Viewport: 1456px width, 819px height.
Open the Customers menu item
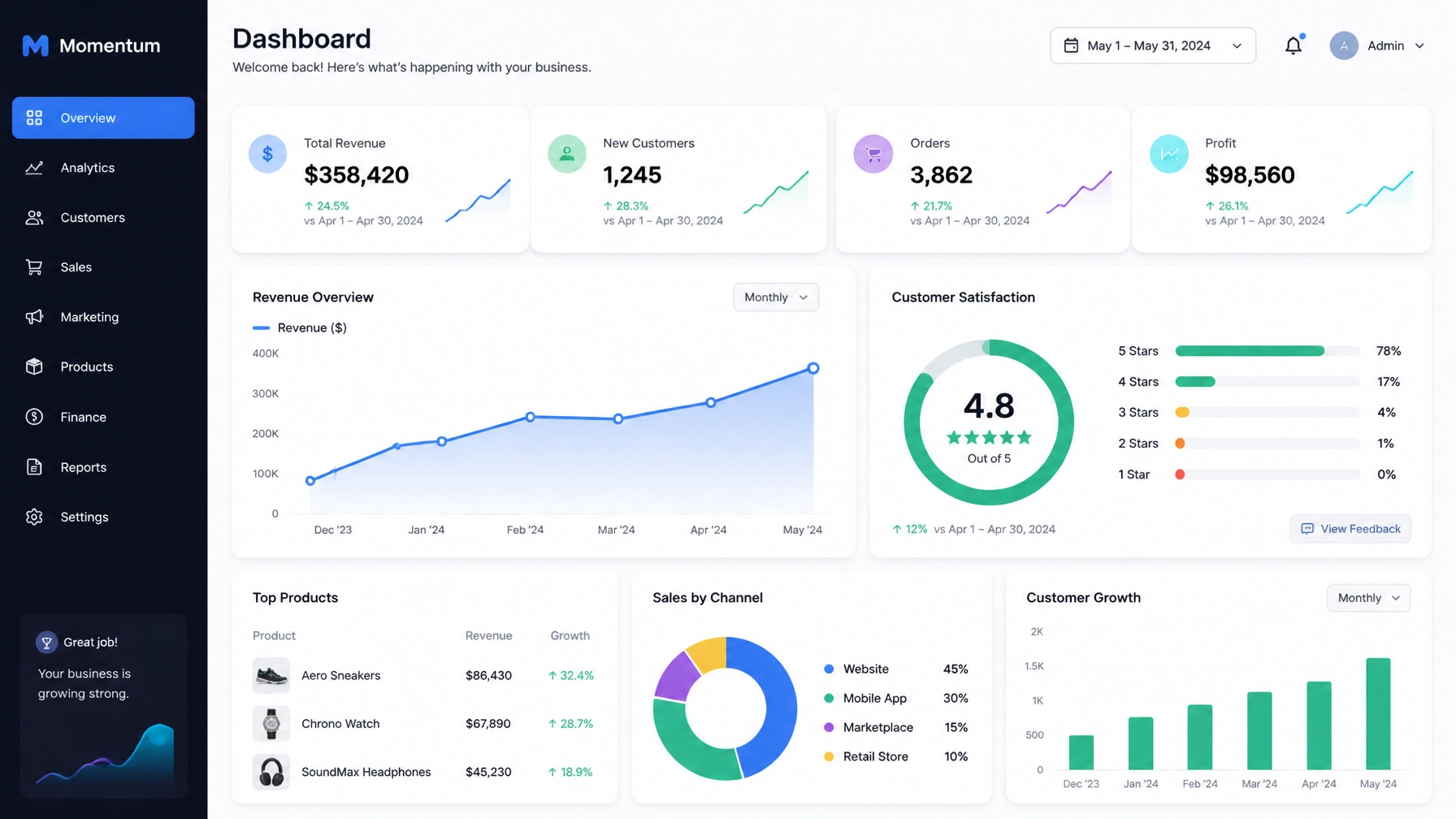pos(103,218)
